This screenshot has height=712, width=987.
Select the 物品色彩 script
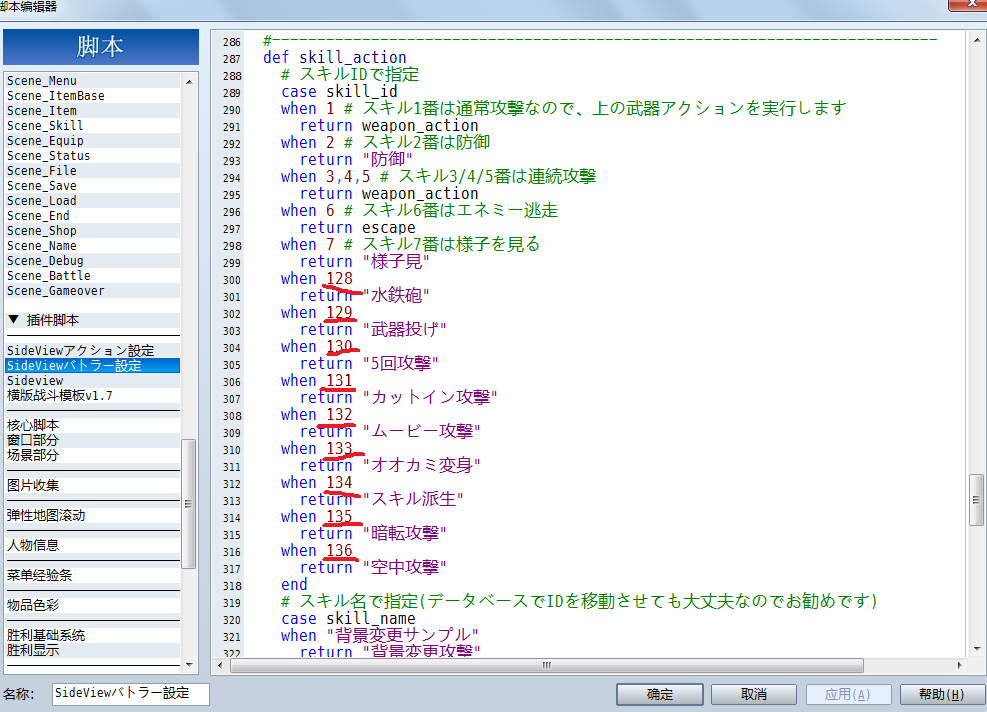pos(93,606)
